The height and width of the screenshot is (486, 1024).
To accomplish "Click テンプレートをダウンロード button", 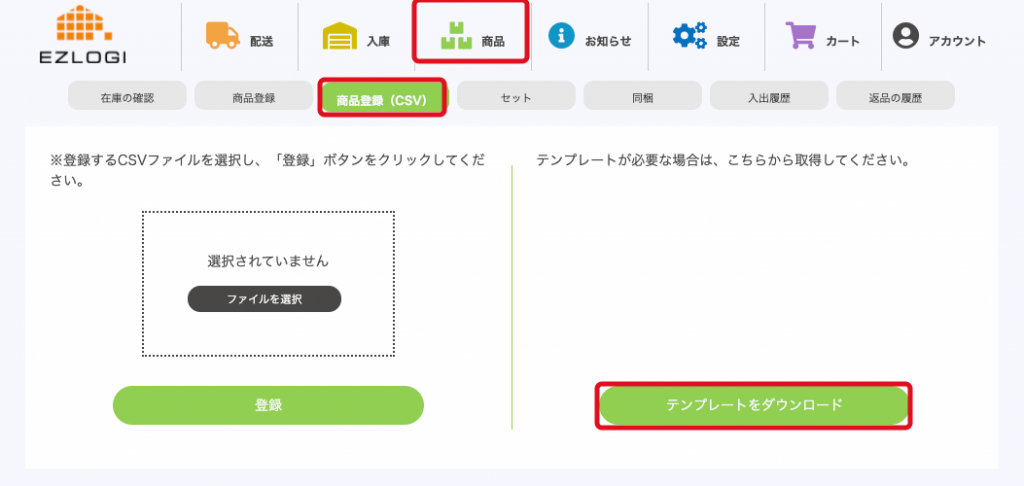I will click(x=754, y=405).
